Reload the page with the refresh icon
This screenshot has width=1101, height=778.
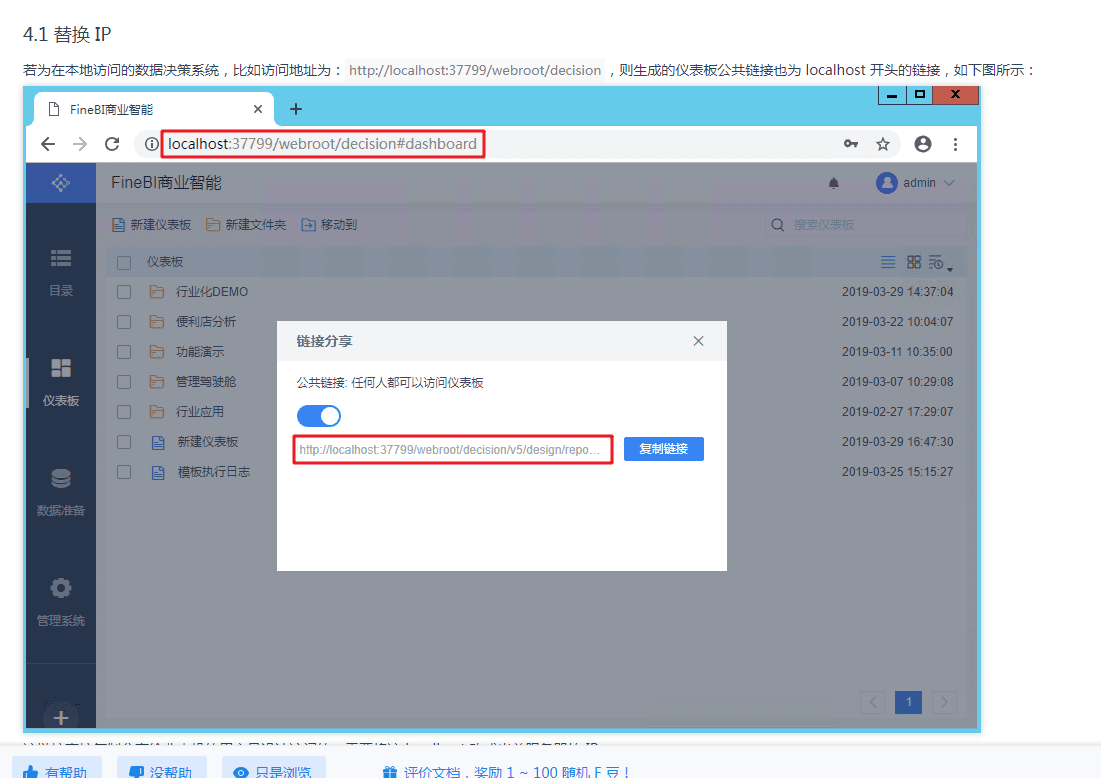pyautogui.click(x=112, y=144)
